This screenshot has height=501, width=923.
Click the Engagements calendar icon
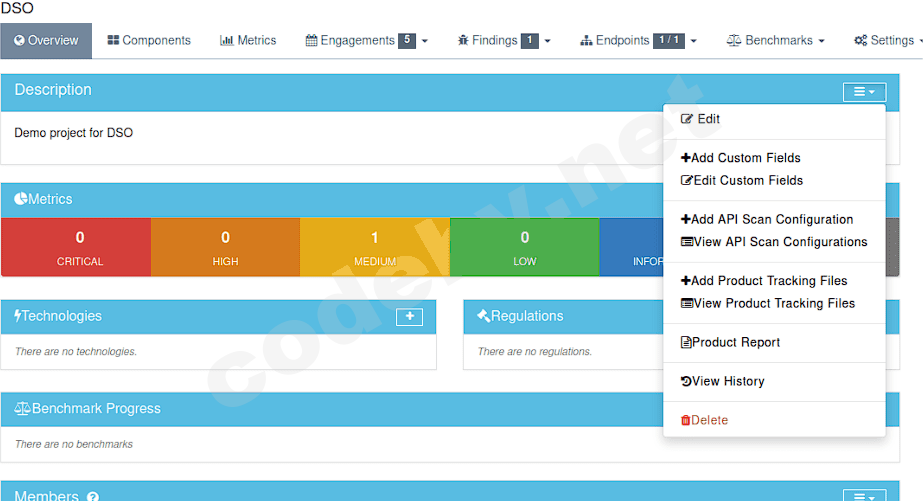pyautogui.click(x=311, y=40)
